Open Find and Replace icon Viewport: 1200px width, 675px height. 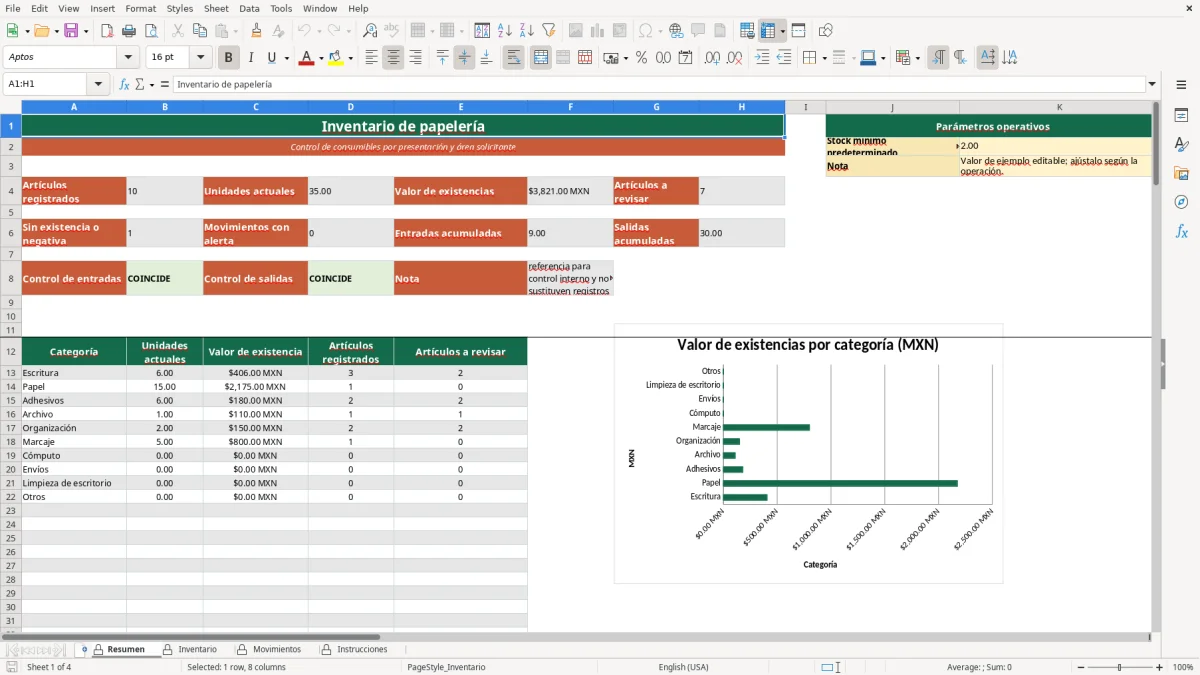(370, 31)
